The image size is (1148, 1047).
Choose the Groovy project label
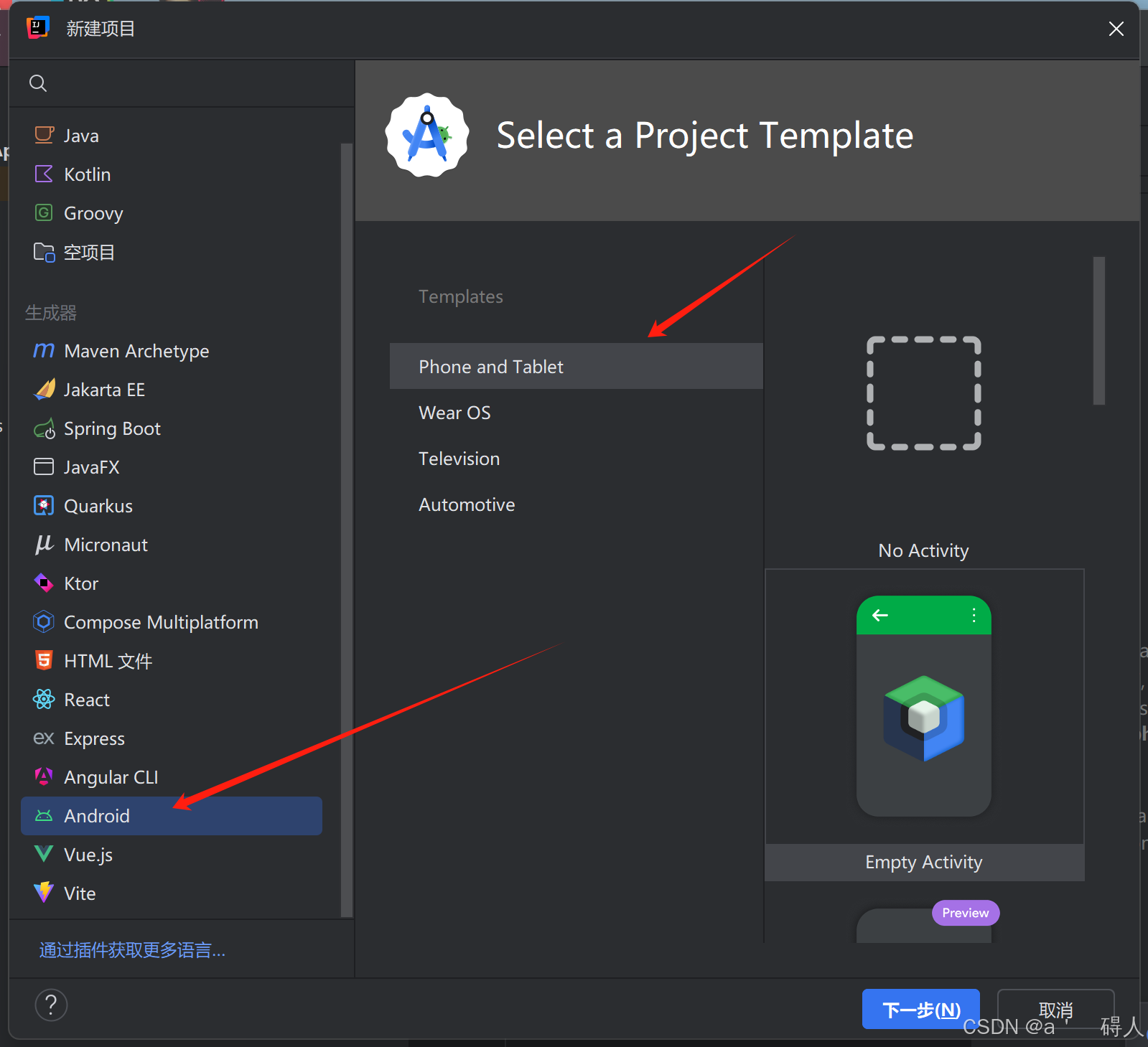point(93,213)
